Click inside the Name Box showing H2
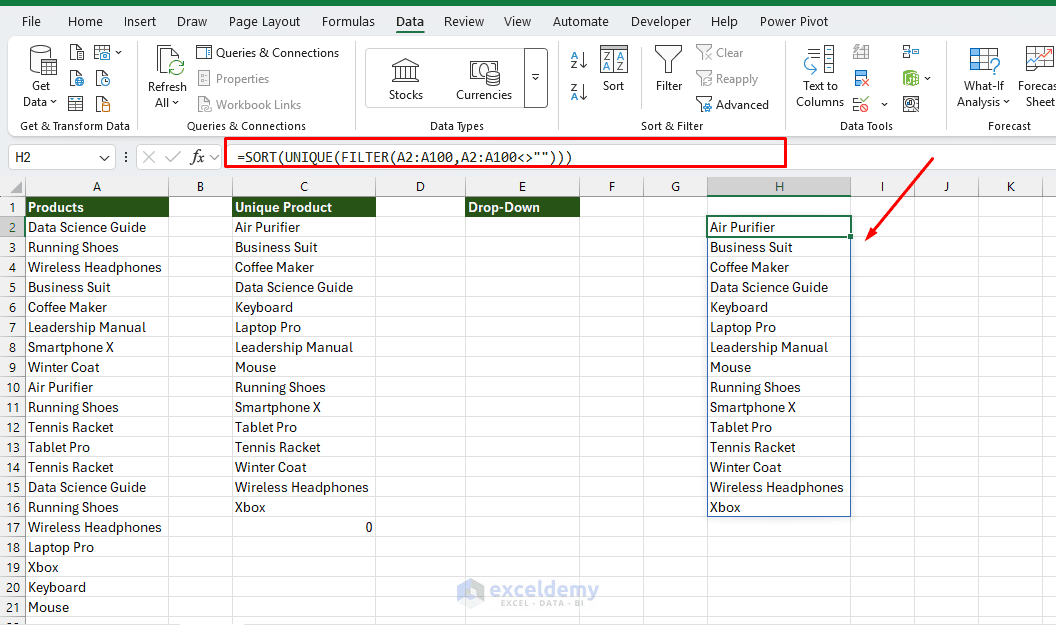Screen dimensions: 1056x625 (x=53, y=157)
